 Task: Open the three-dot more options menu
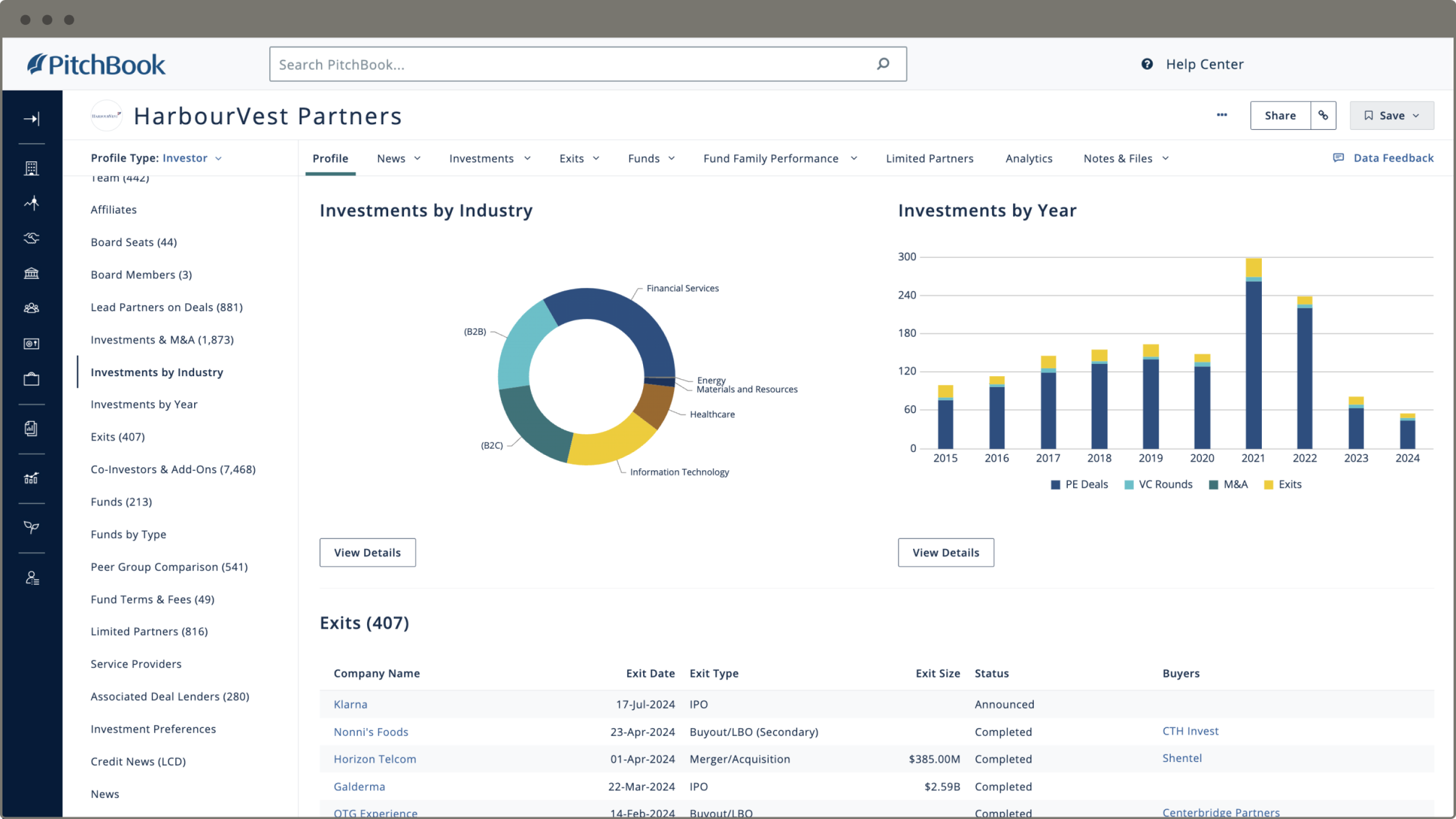pyautogui.click(x=1221, y=115)
